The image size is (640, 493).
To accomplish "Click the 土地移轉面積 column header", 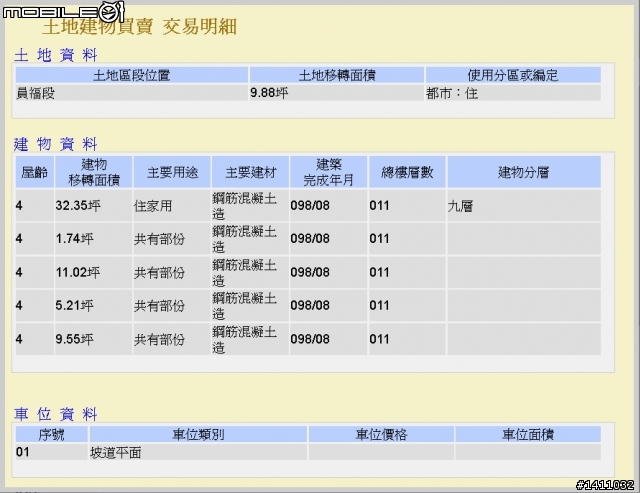I will point(337,75).
